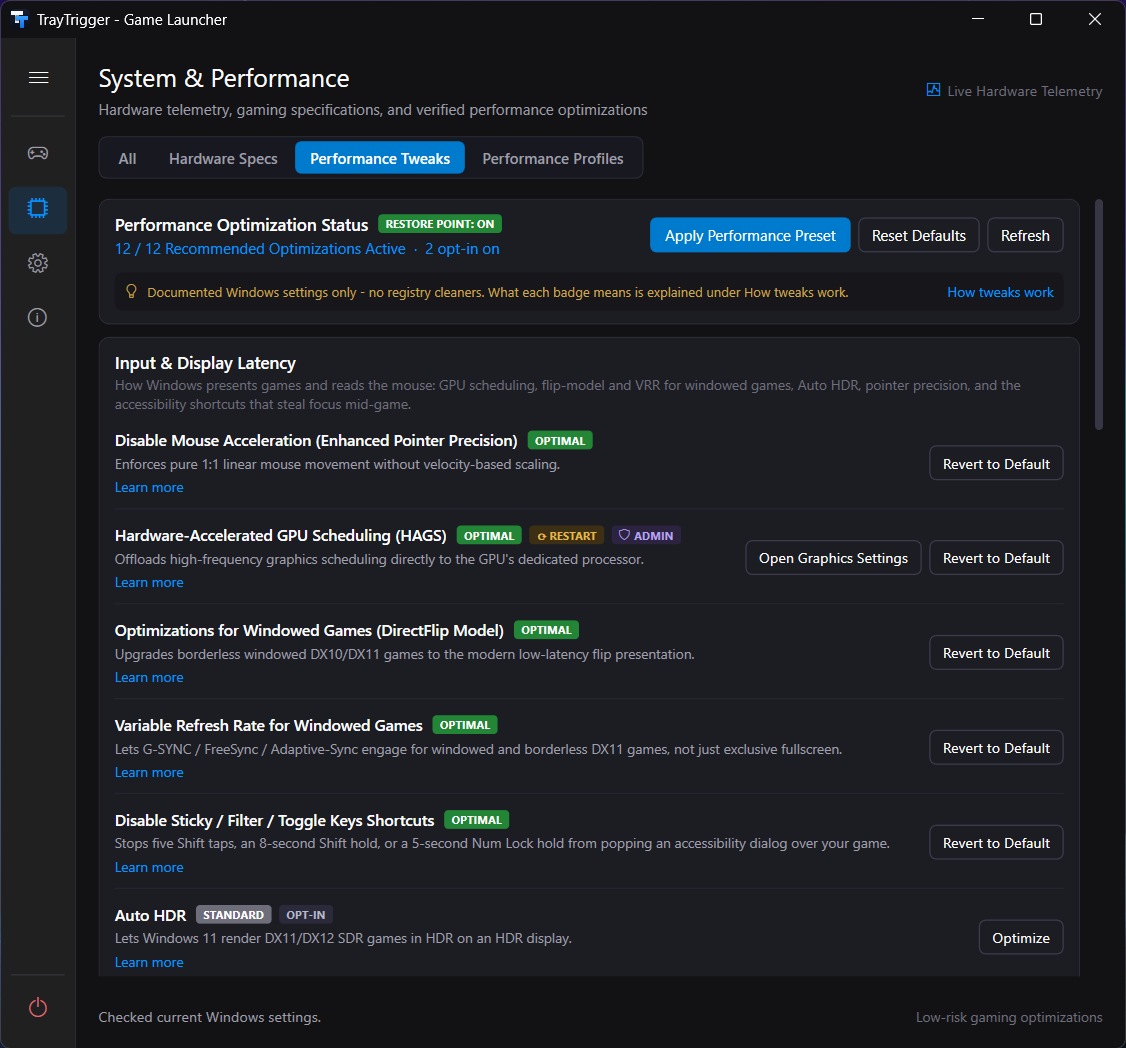
Task: Click the vertical scrollbar thumb
Action: (1098, 315)
